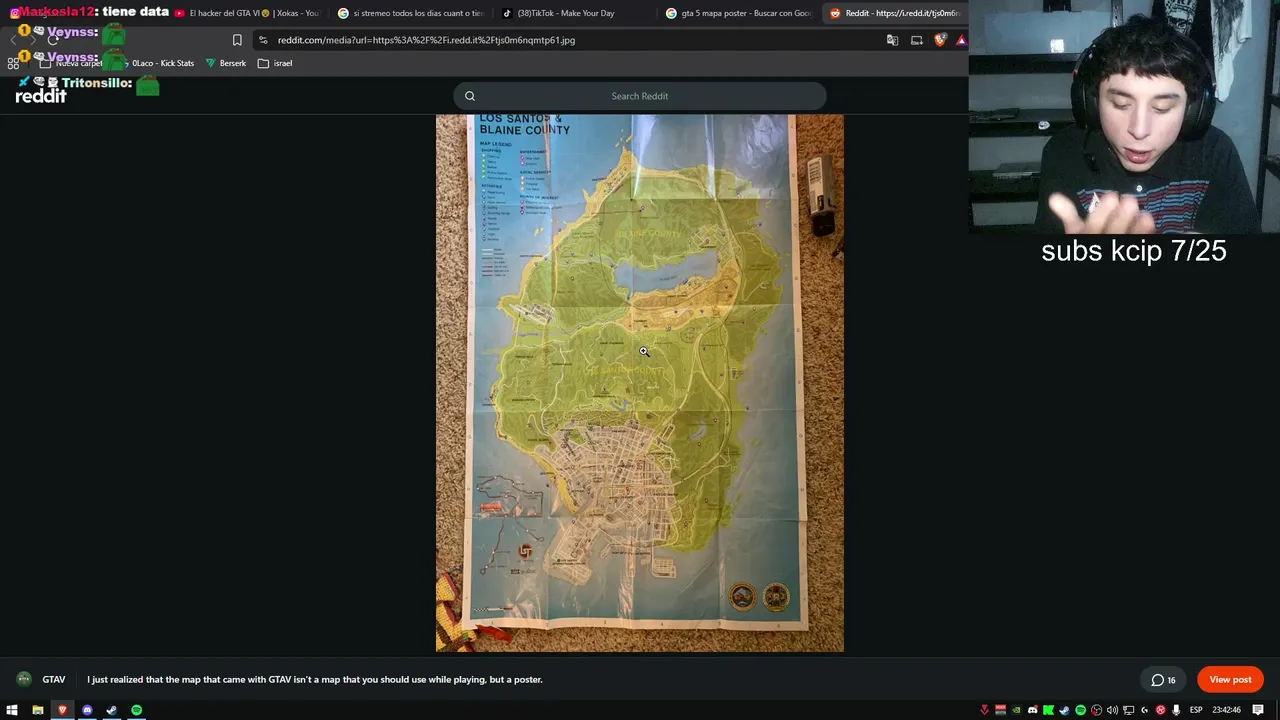Open the 'israel' bookmarks folder

[275, 63]
